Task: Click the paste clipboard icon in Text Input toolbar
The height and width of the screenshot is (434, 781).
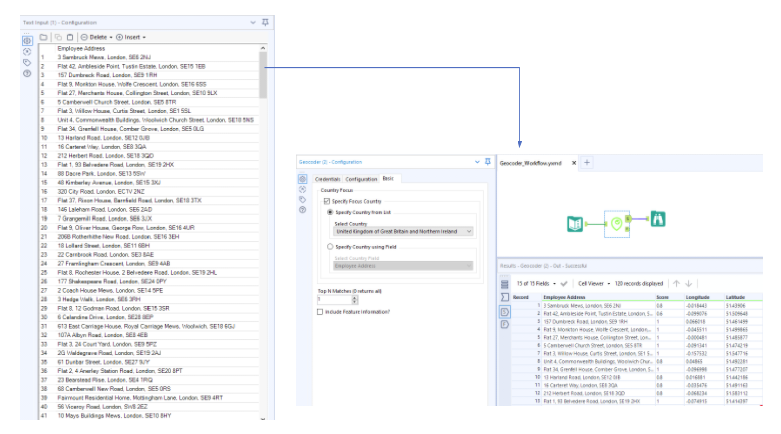Action: 70,37
